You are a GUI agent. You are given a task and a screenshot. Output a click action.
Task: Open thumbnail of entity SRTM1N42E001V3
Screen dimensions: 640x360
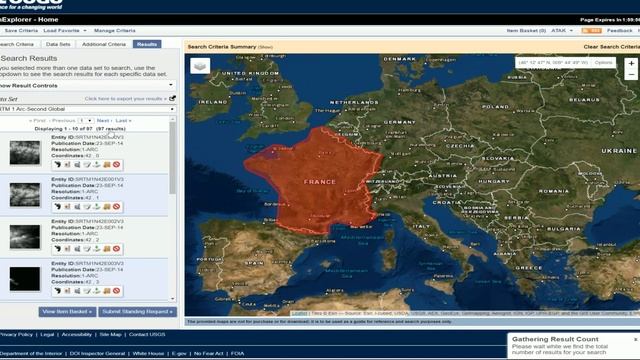click(x=25, y=195)
